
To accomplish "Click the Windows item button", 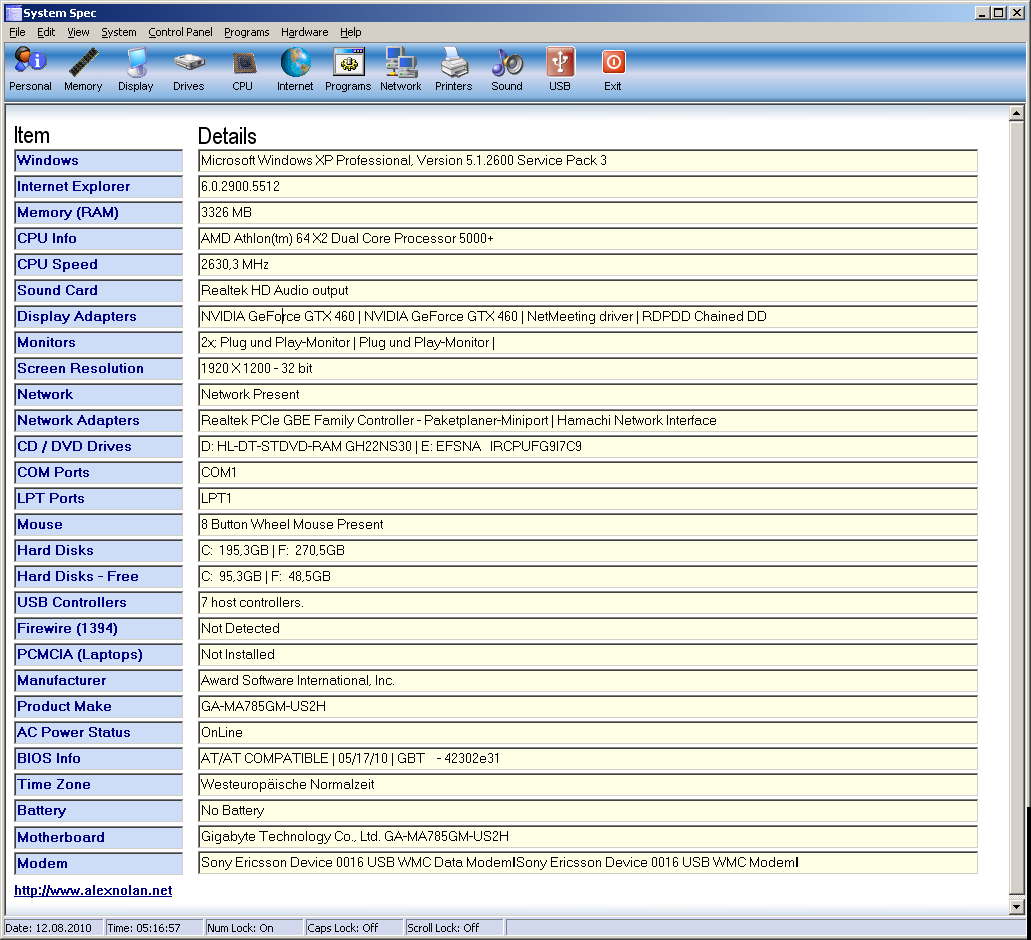I will click(x=99, y=160).
